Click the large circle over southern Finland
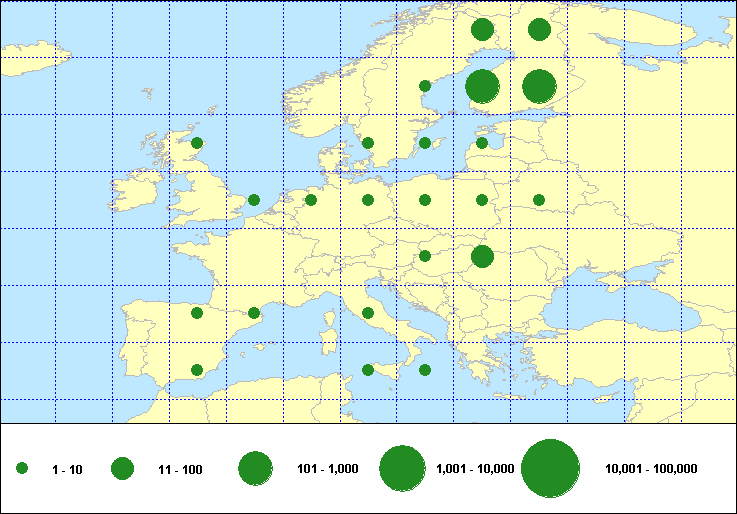737x514 pixels. (482, 87)
